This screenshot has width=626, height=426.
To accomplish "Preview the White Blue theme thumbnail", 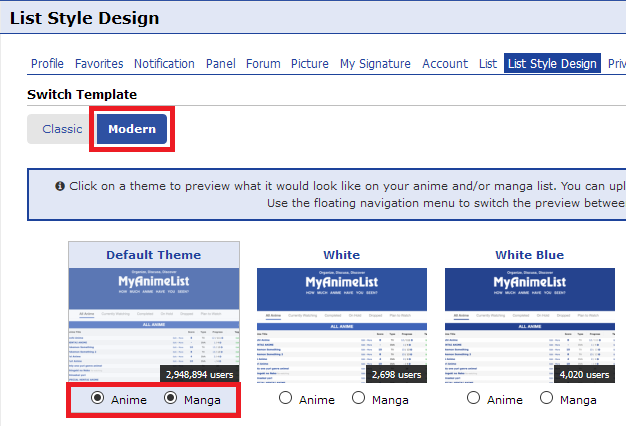I will click(530, 325).
